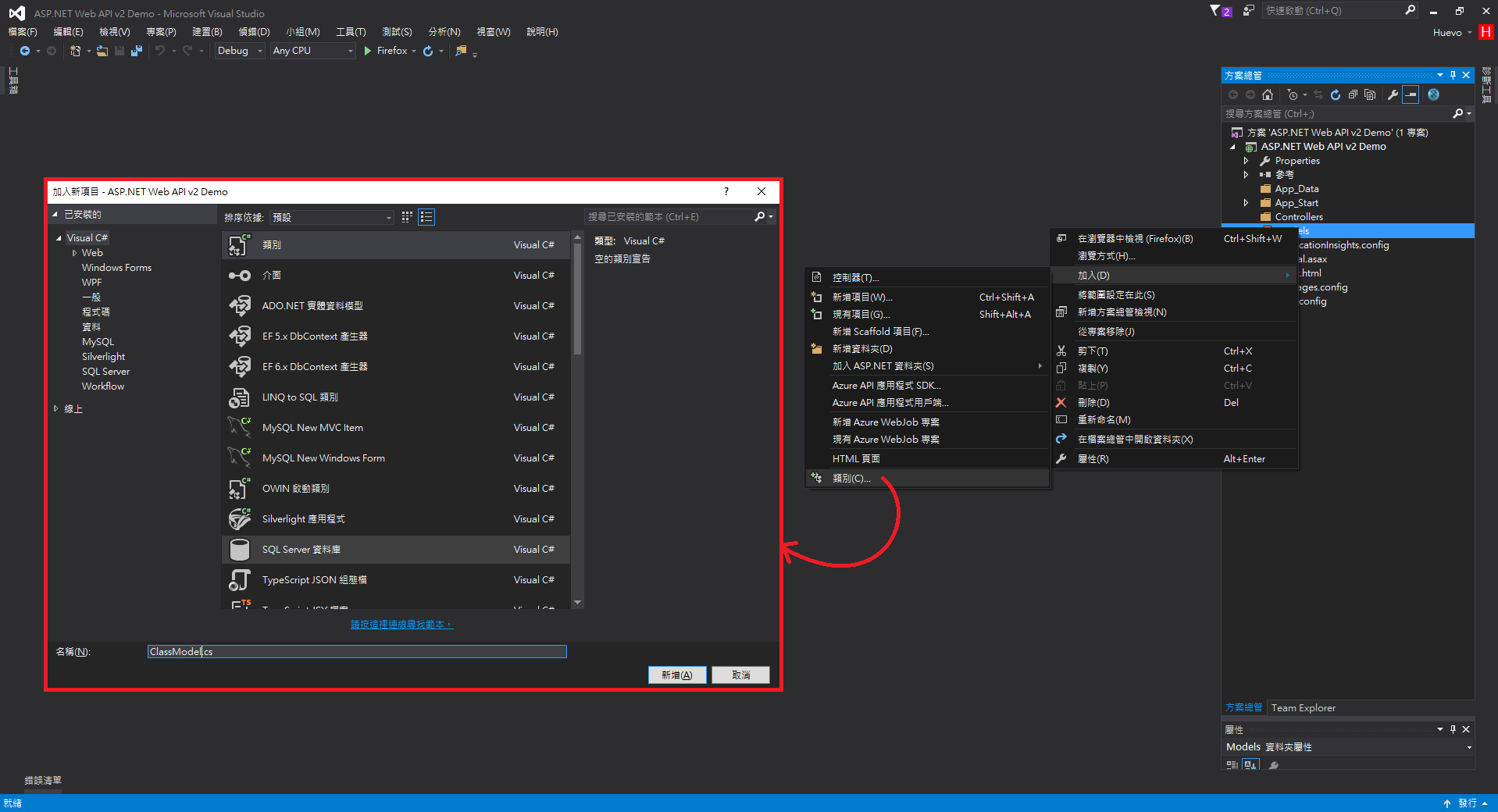Start debugging with the green Firefox play button

tap(368, 51)
